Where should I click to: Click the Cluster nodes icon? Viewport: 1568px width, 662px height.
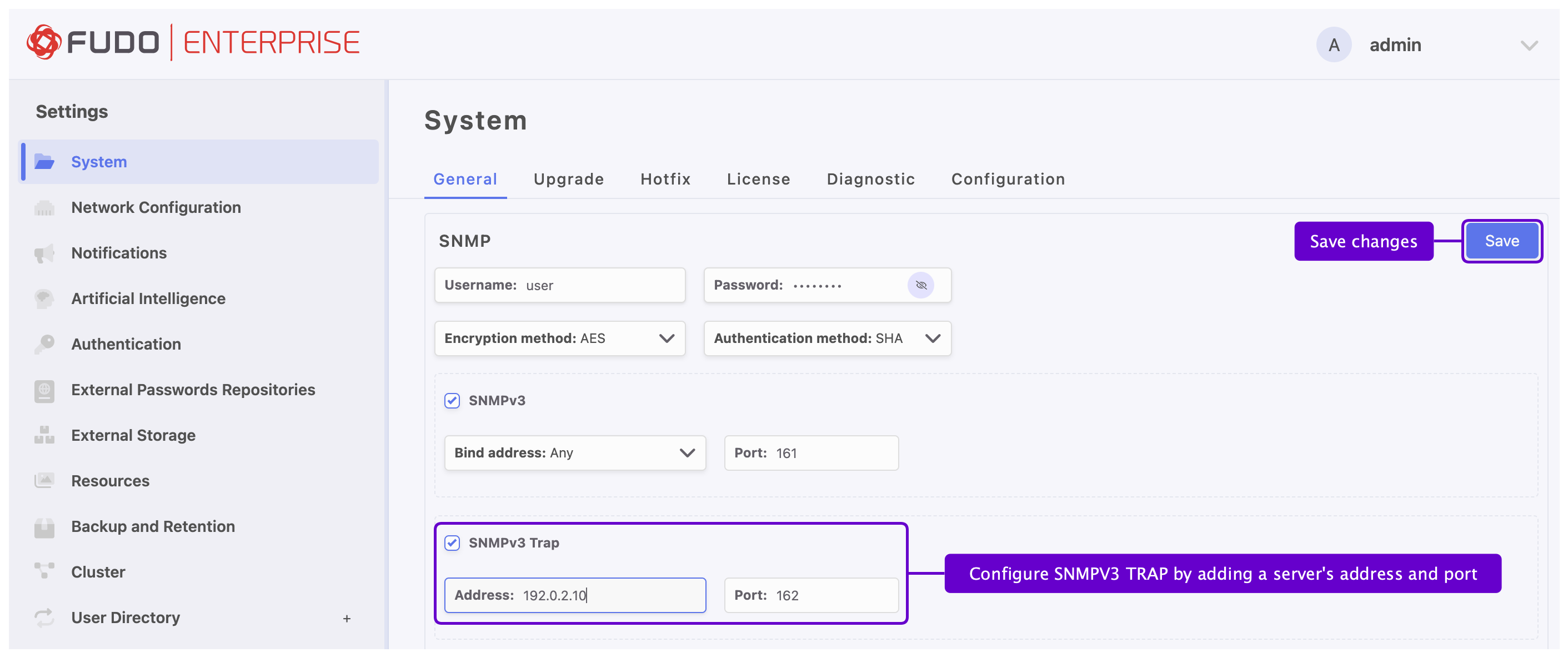point(44,572)
